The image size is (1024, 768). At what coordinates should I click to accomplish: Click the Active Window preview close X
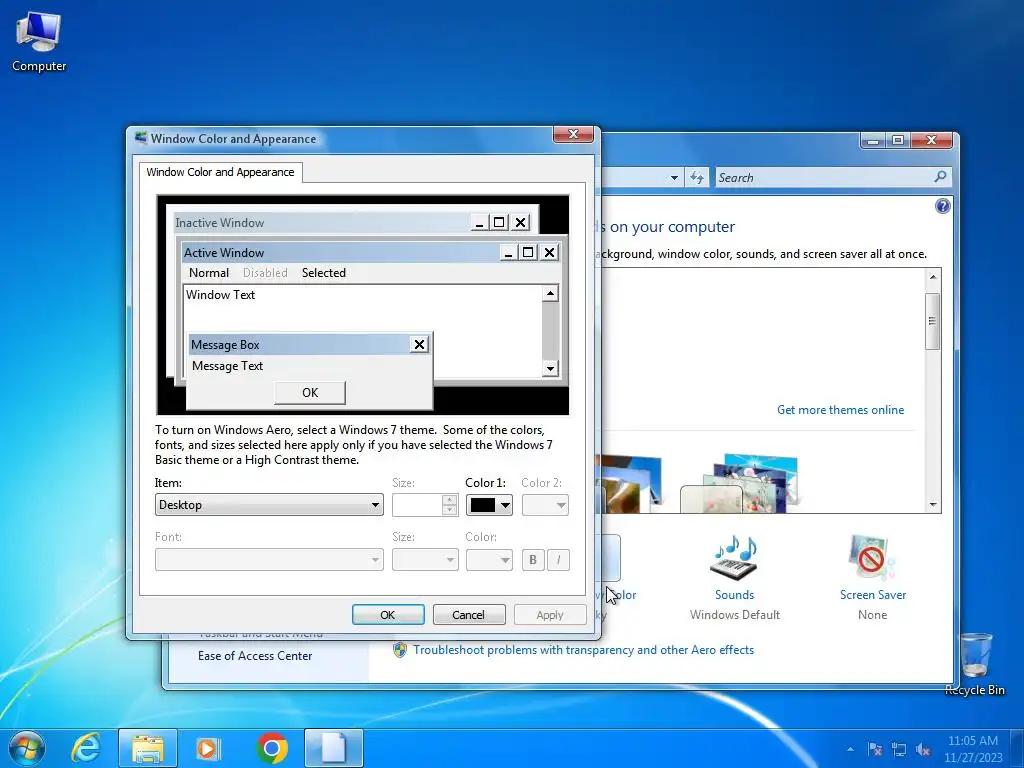(550, 252)
